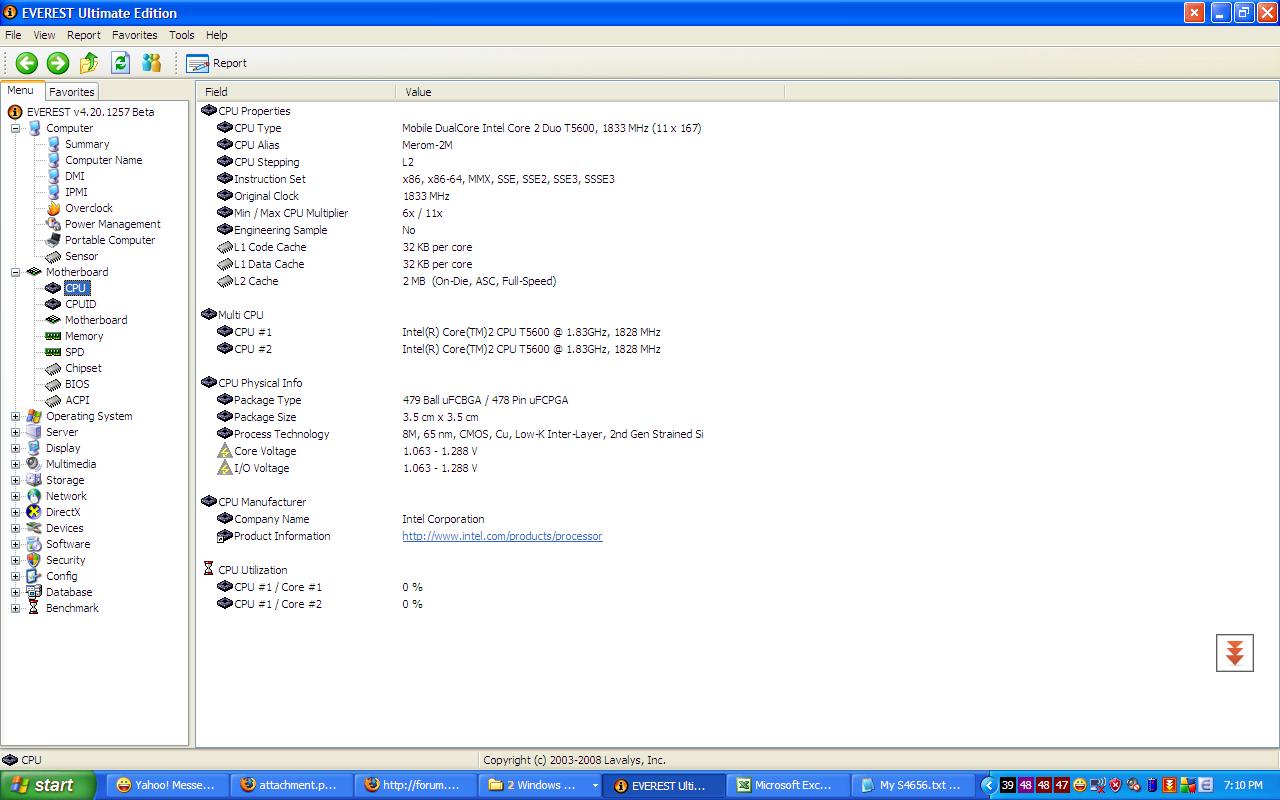Select the L2 Cache field row
The height and width of the screenshot is (800, 1280).
386,281
